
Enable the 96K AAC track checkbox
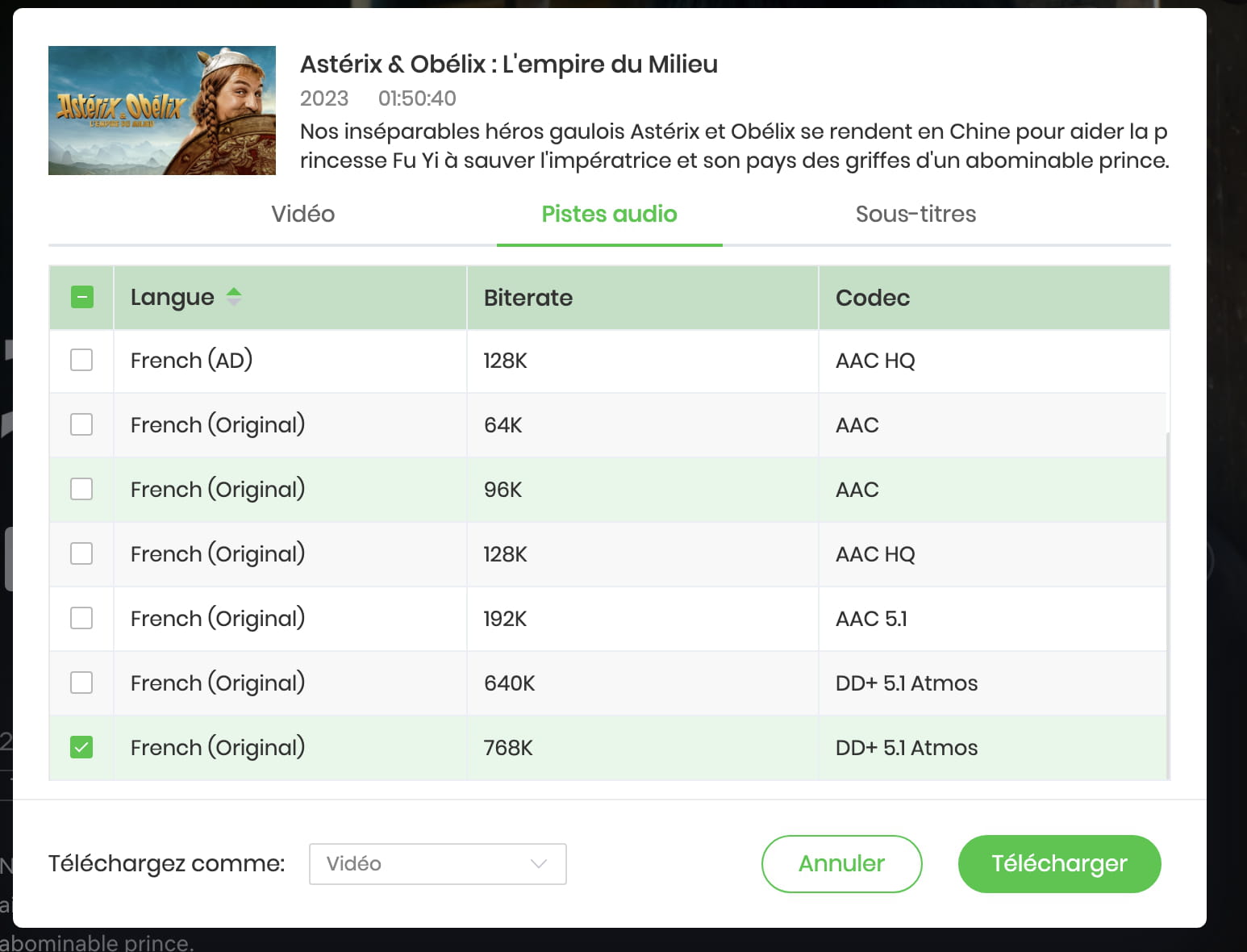[81, 489]
